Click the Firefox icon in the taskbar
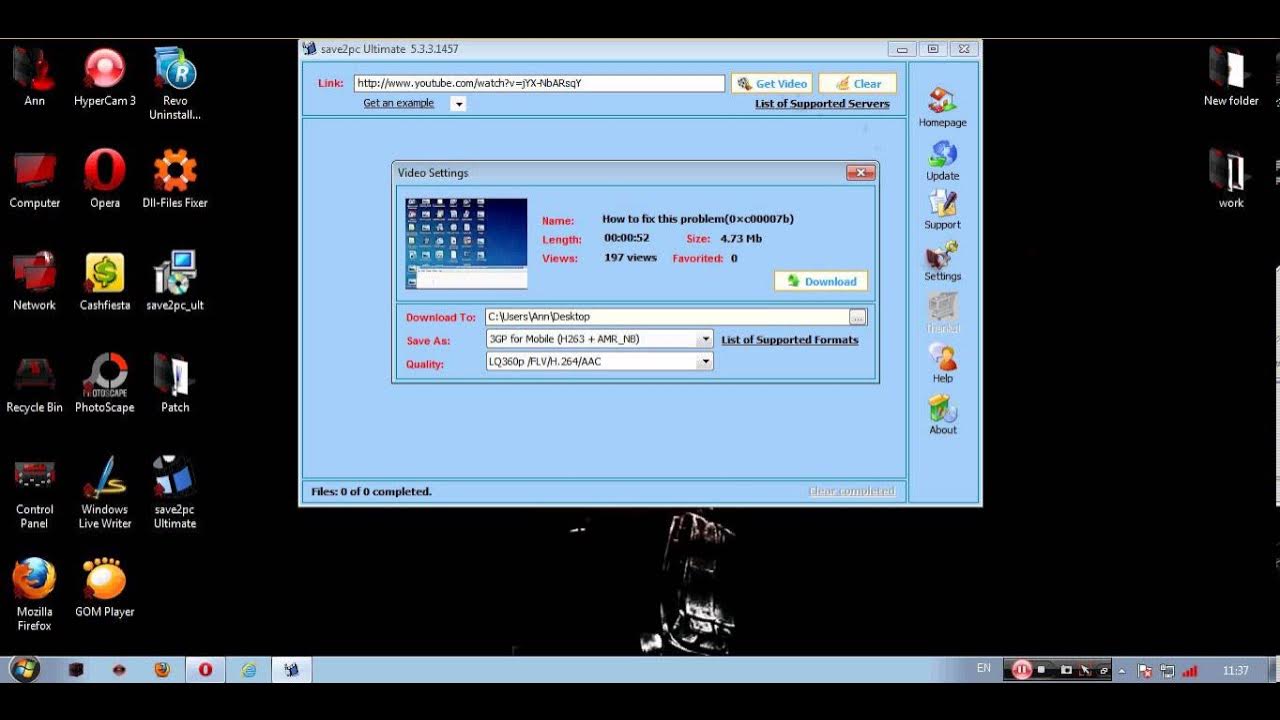This screenshot has width=1280, height=720. pyautogui.click(x=162, y=670)
